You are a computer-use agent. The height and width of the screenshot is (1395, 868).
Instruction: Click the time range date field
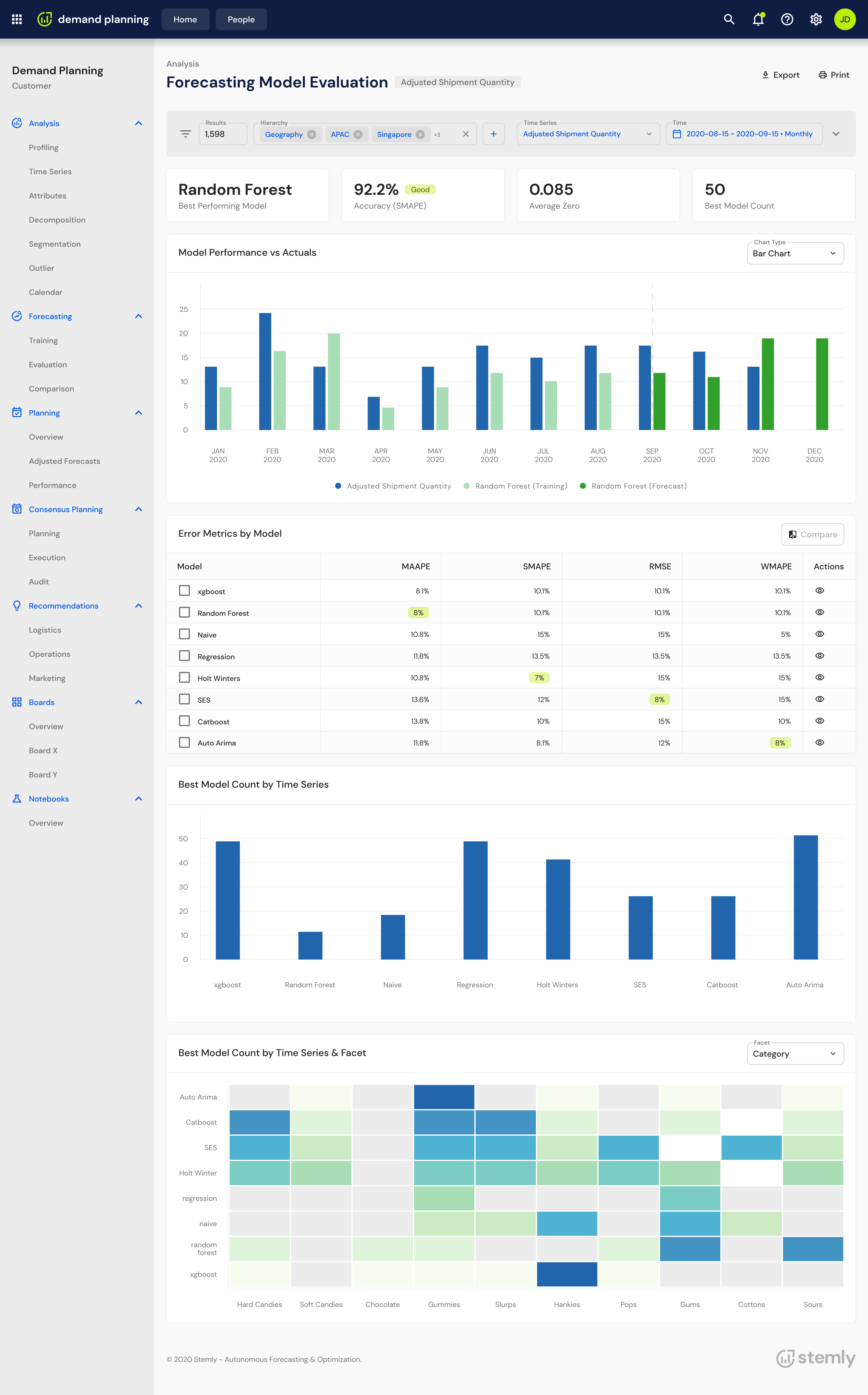tap(744, 134)
